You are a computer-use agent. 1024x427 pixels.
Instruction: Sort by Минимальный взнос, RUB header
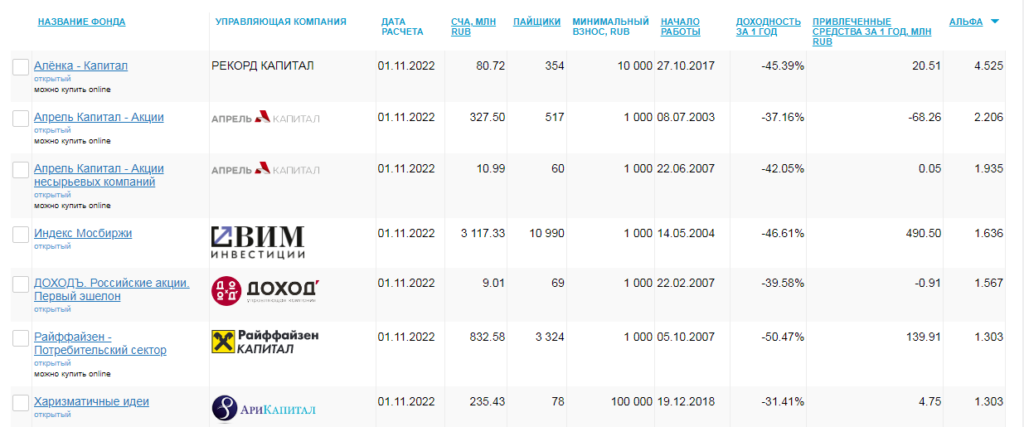click(x=611, y=27)
